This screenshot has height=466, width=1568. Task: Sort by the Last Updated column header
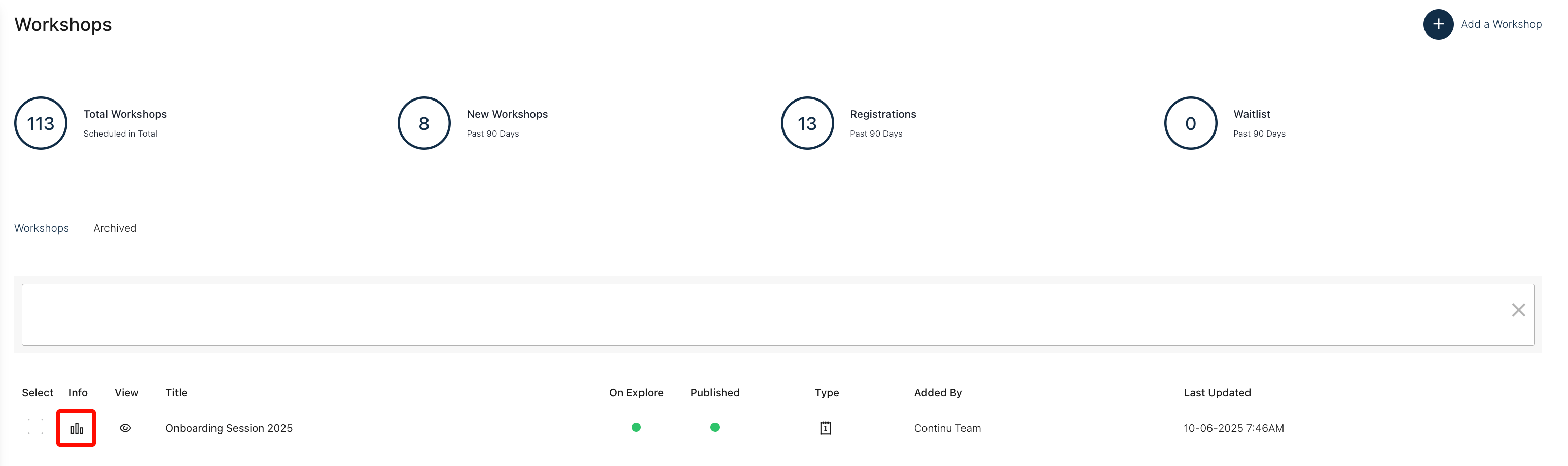click(1217, 393)
